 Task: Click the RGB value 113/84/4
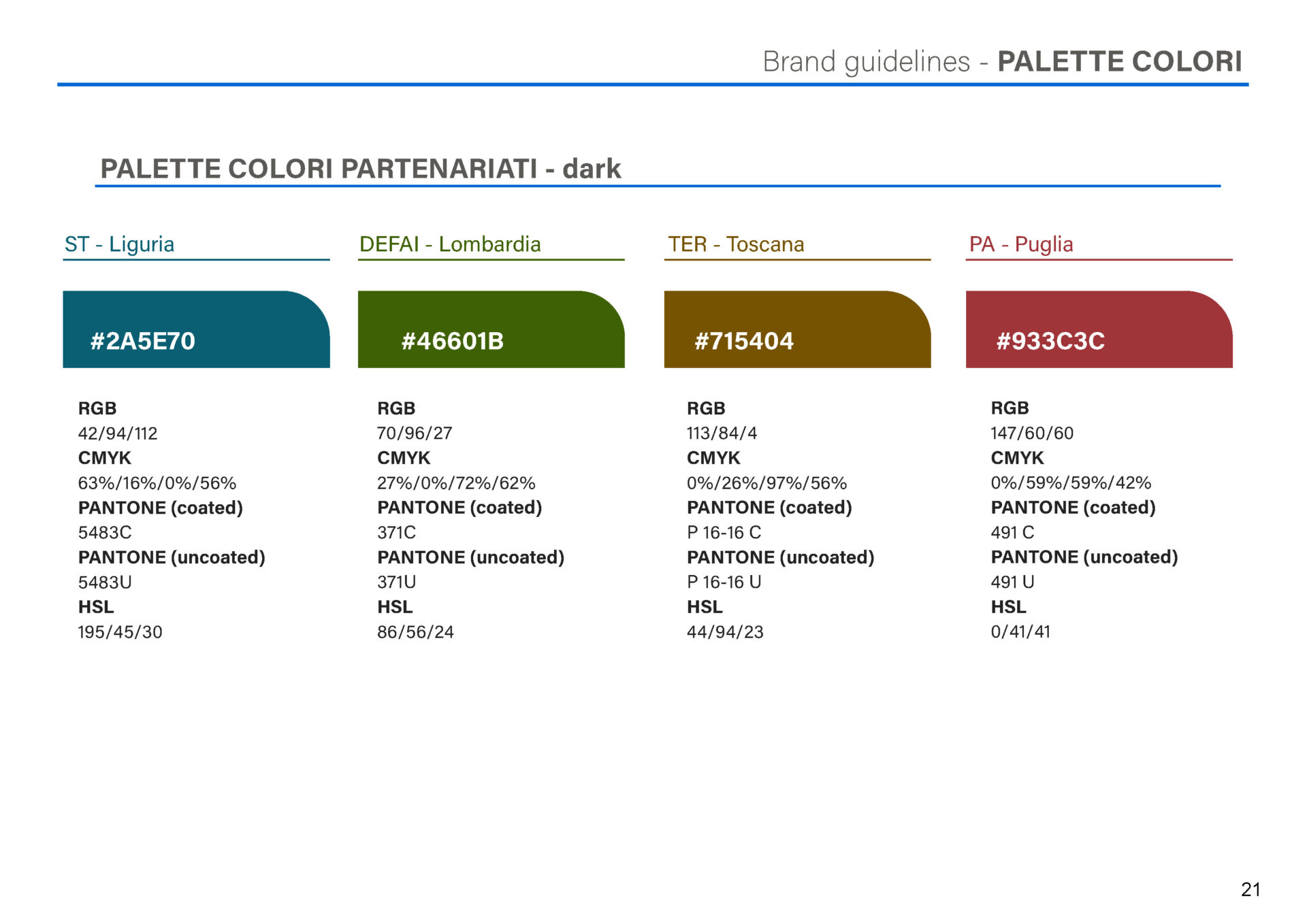pyautogui.click(x=722, y=433)
